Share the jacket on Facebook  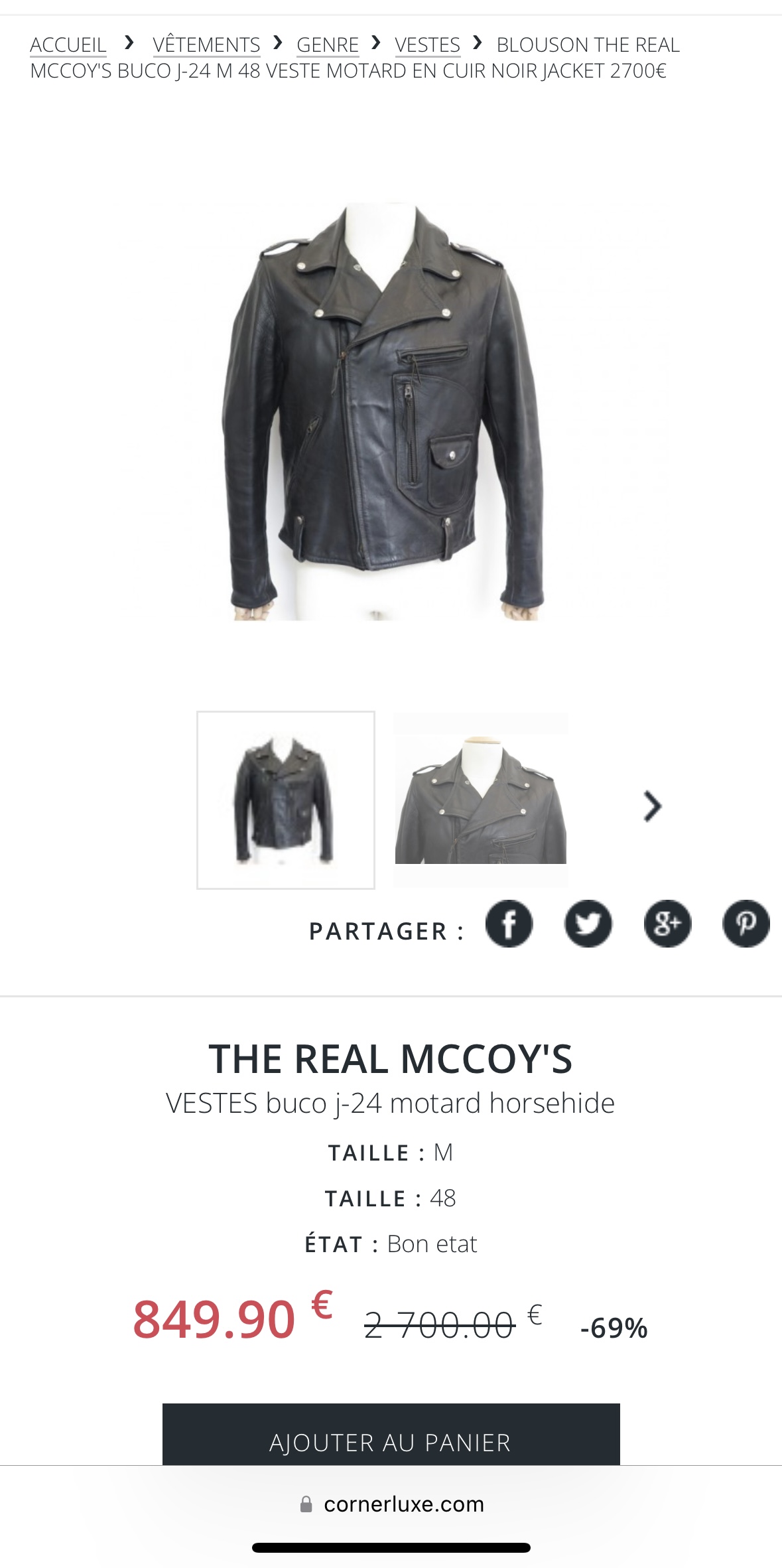coord(509,924)
